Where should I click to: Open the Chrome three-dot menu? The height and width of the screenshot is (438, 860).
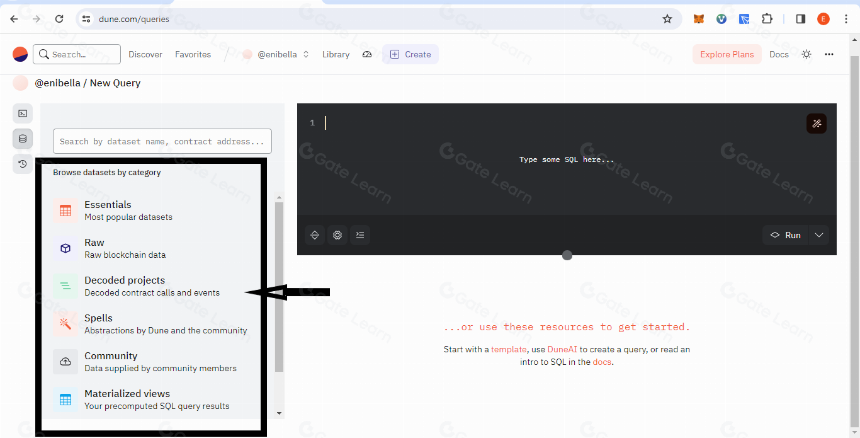point(846,19)
